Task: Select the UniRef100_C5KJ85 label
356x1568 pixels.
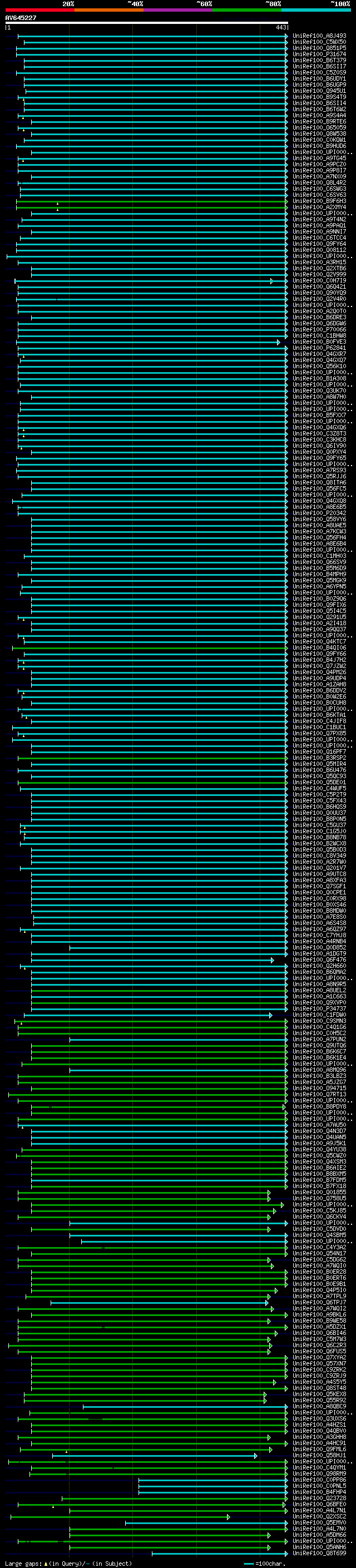Action: [x=319, y=1211]
